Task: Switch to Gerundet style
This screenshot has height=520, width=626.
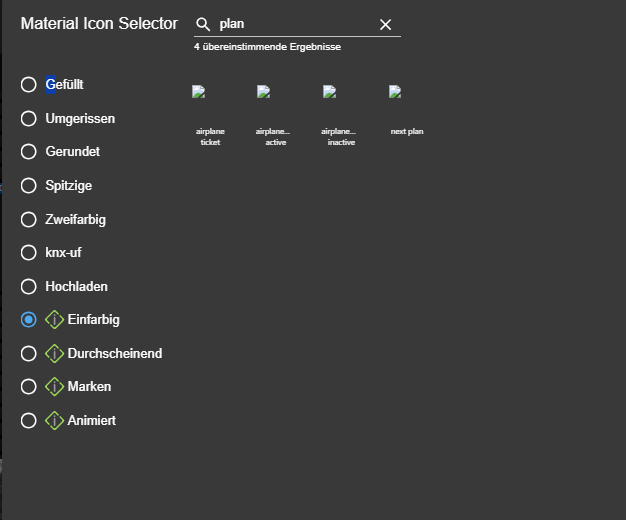Action: tap(29, 152)
